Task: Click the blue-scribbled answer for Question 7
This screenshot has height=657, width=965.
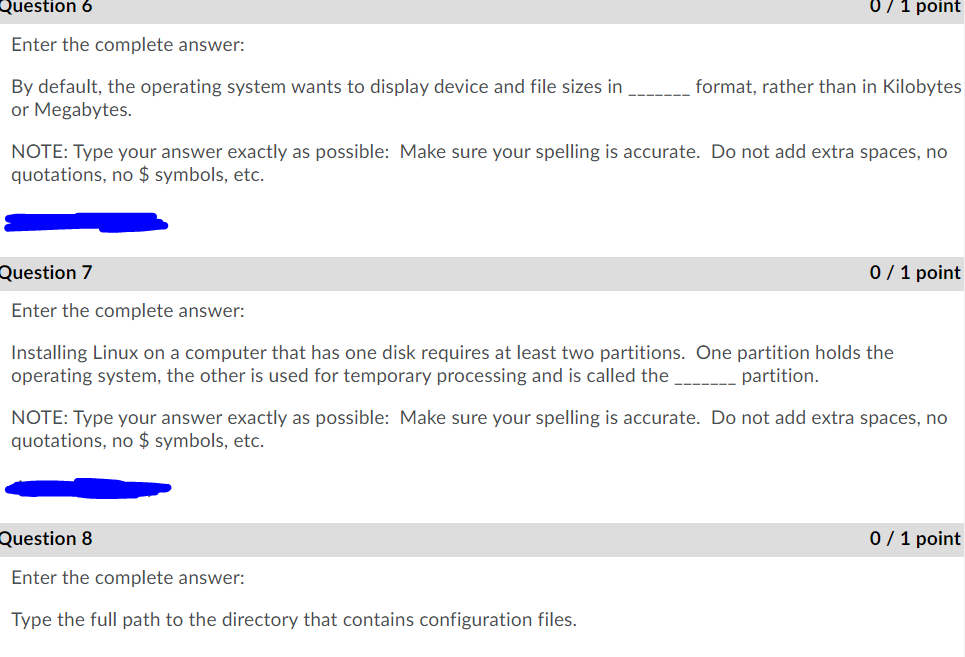Action: 89,489
